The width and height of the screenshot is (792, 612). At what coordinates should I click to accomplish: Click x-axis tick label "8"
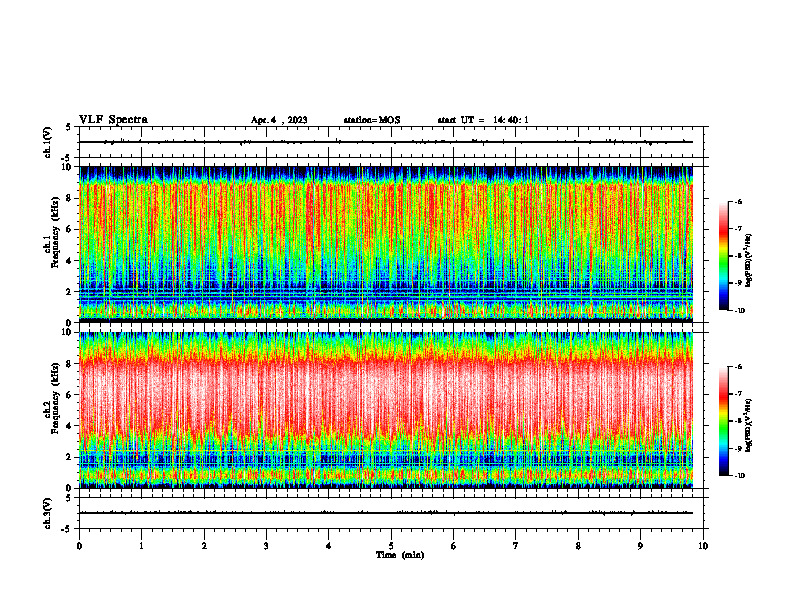pos(578,546)
